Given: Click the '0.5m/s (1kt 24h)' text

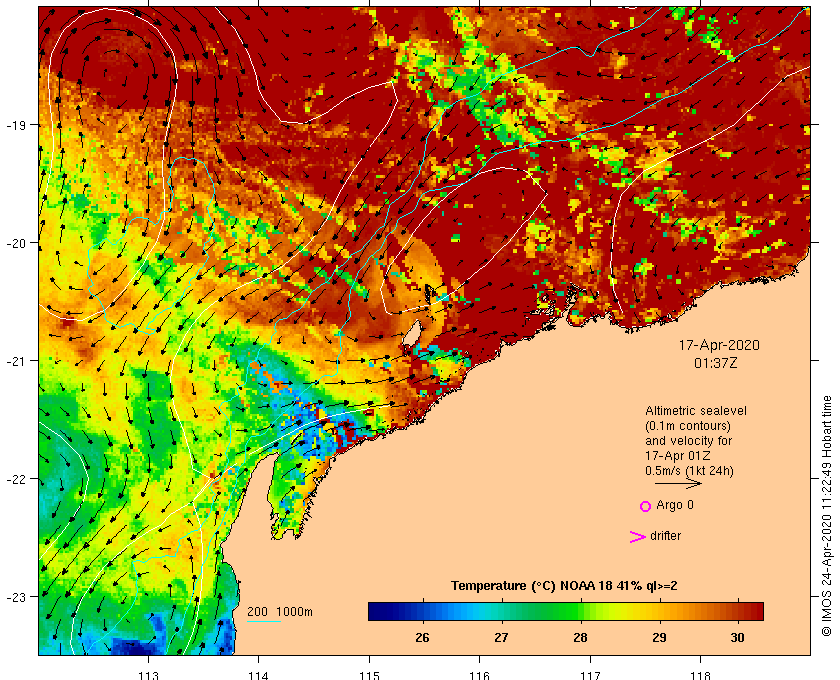Looking at the screenshot, I should pos(689,471).
